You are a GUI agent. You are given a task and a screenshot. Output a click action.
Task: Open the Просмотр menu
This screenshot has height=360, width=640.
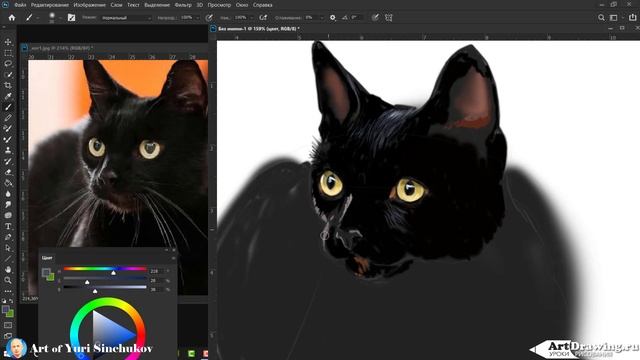click(x=219, y=5)
